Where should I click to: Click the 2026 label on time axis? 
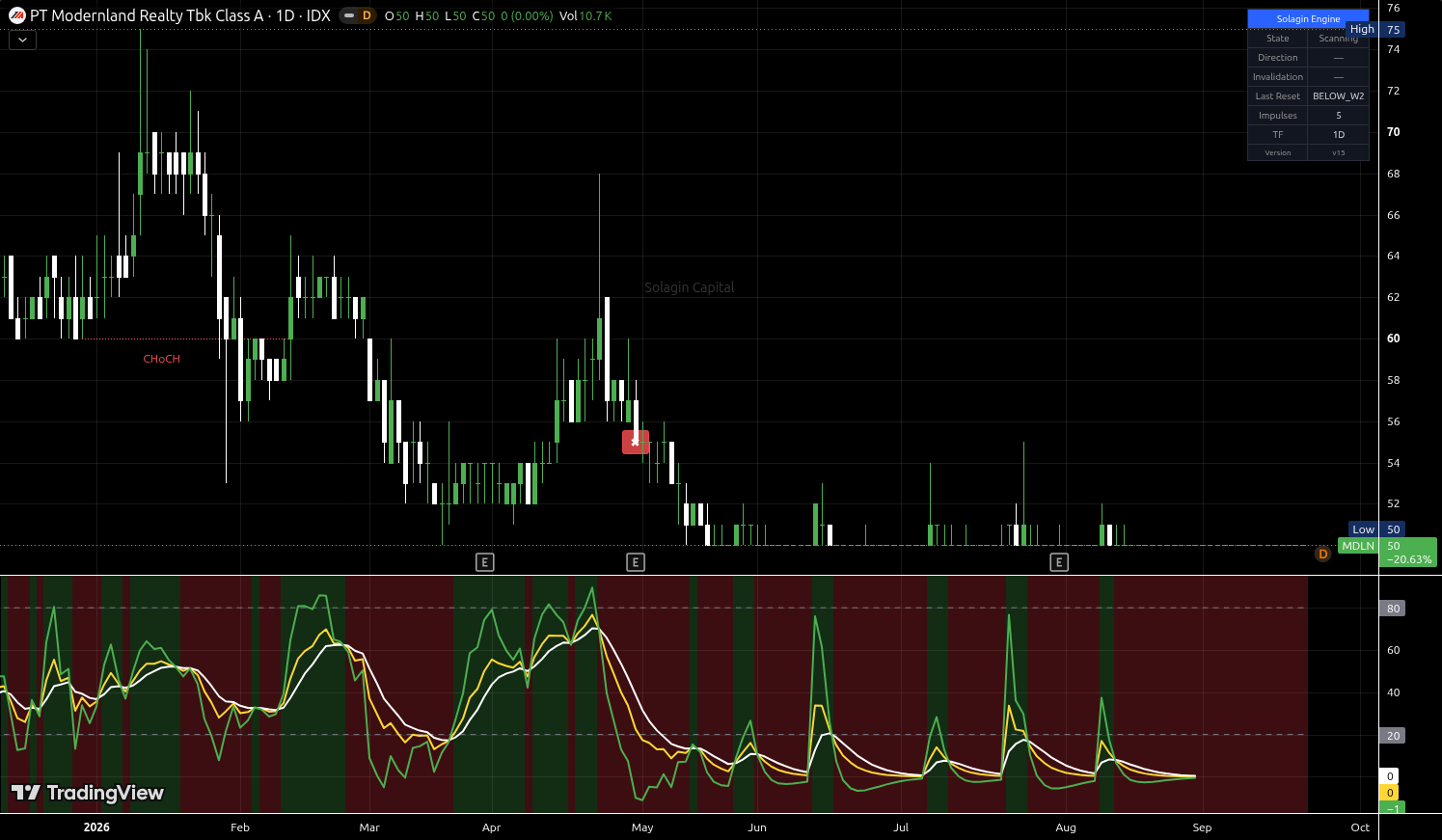coord(96,827)
